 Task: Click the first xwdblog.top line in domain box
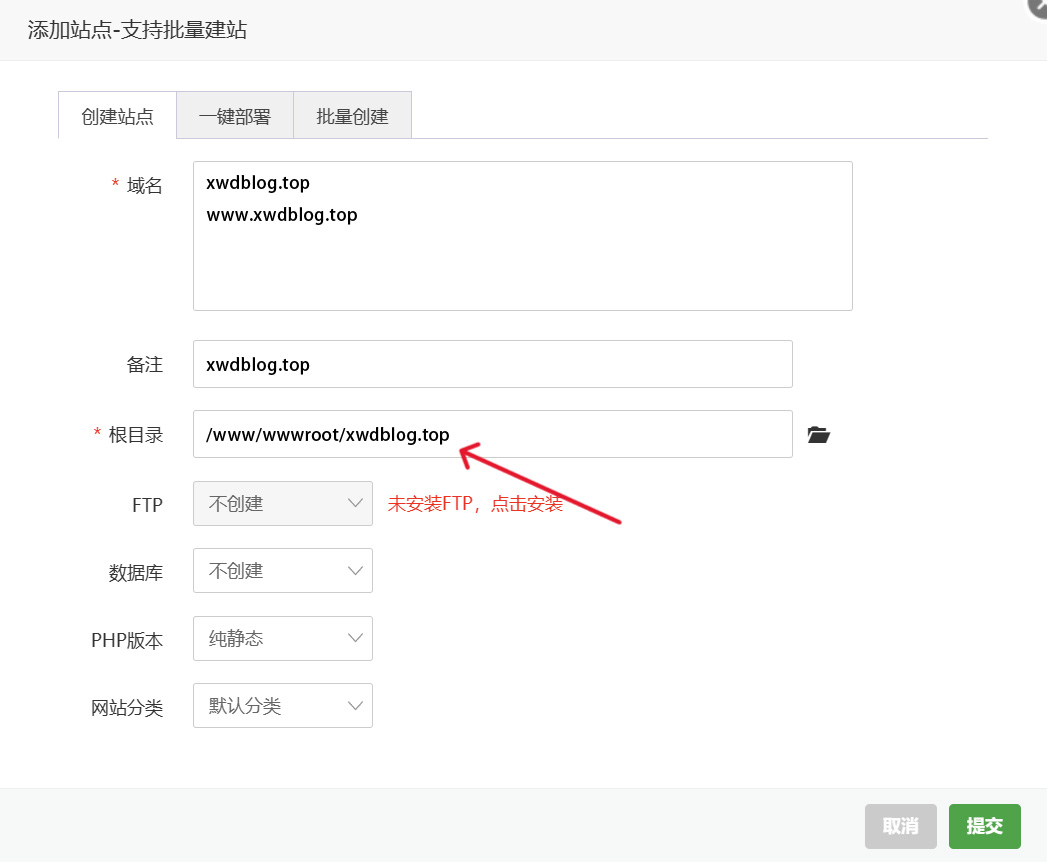point(258,183)
